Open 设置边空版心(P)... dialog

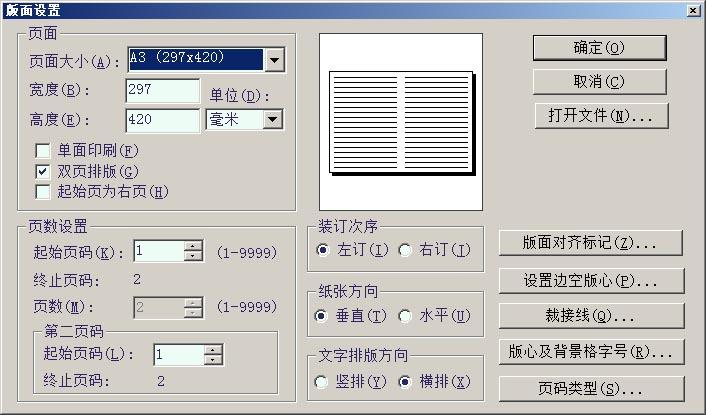click(x=592, y=281)
